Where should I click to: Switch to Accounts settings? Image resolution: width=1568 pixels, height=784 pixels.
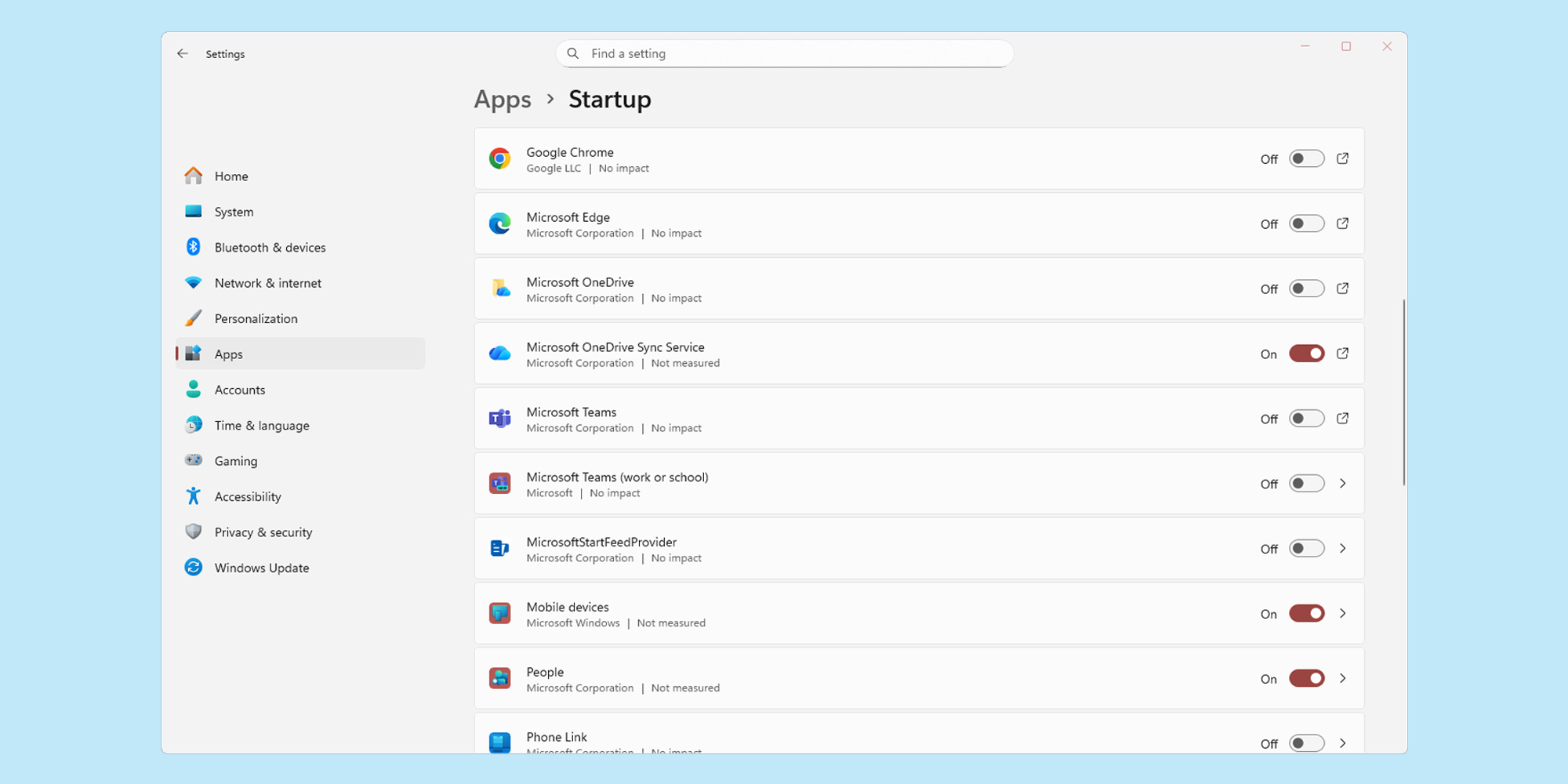click(x=240, y=390)
